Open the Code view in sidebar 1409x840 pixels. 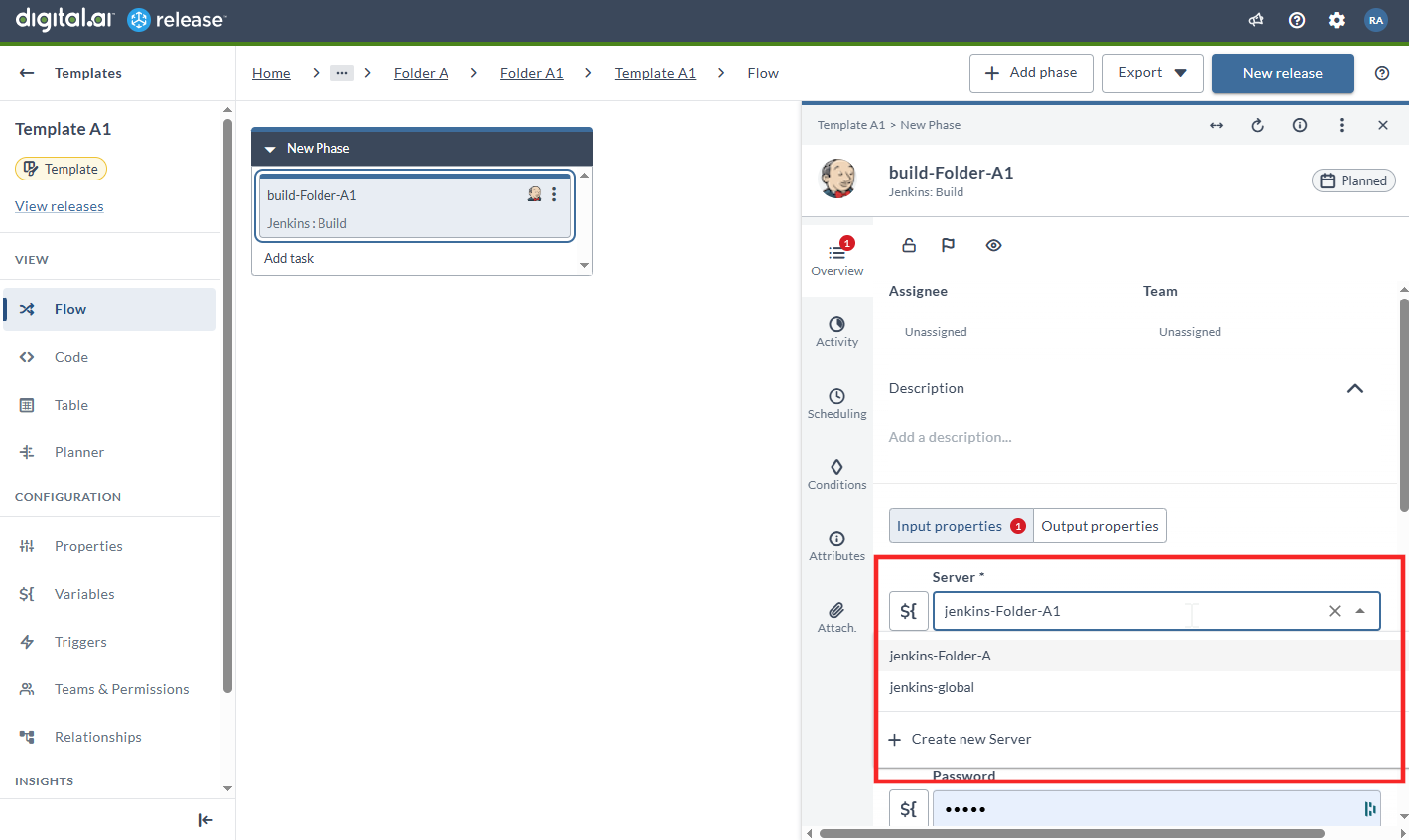[x=109, y=357]
